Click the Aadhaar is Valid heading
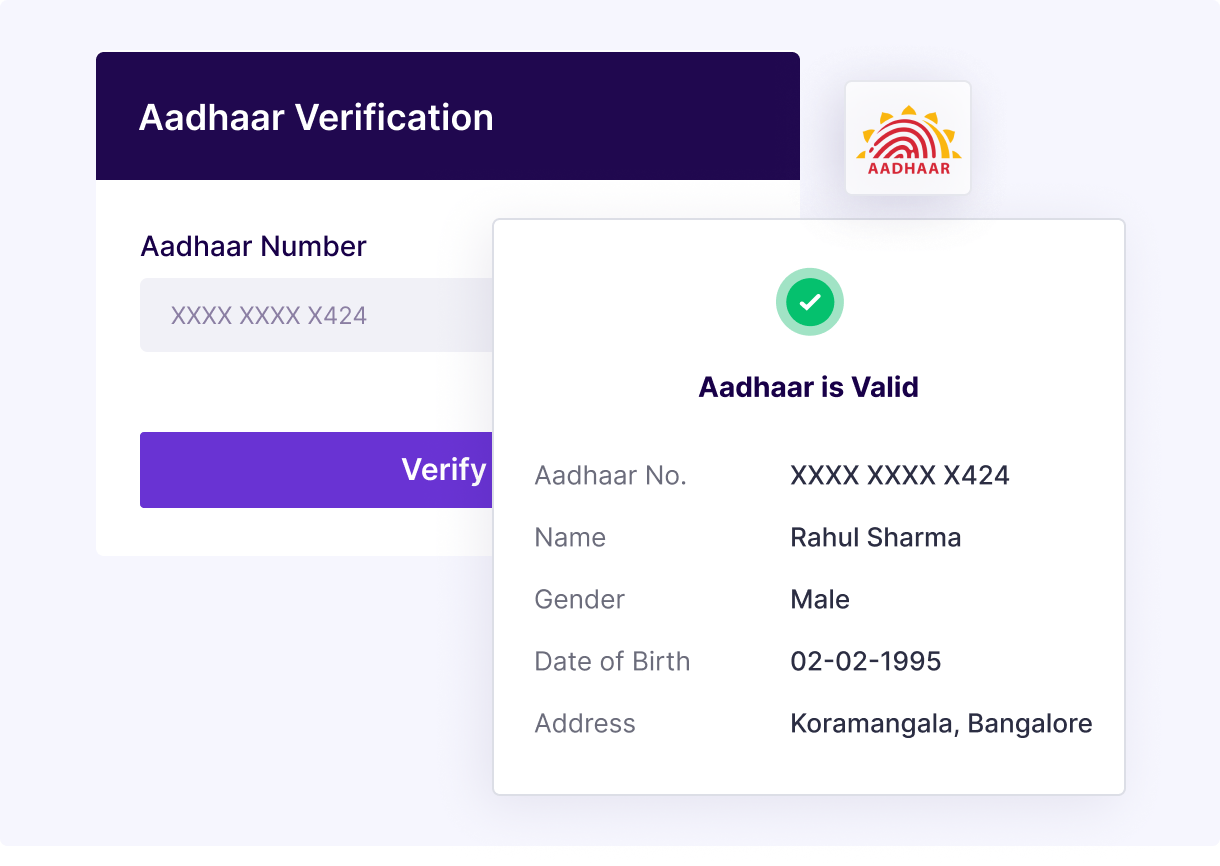The width and height of the screenshot is (1220, 866). click(x=808, y=387)
